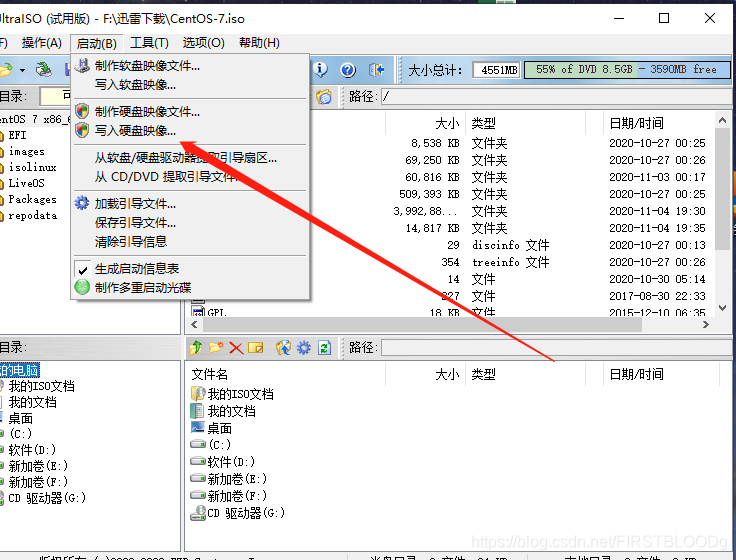
Task: Select 从软盘/硬盘驱动器提取引导扇区... entry
Action: (x=186, y=158)
